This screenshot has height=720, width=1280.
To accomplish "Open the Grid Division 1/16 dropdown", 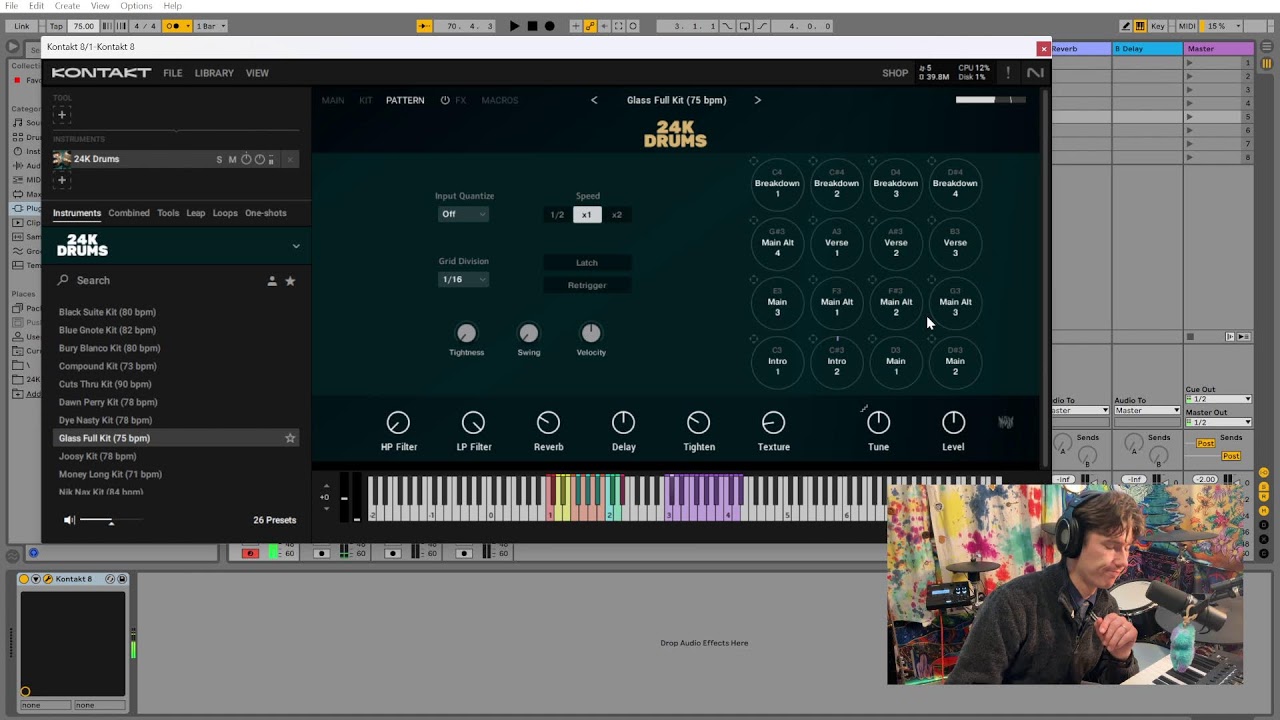I will 464,280.
